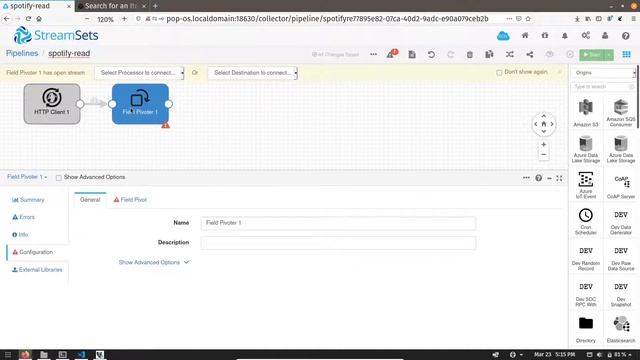Check the Don't show again box

click(x=499, y=73)
